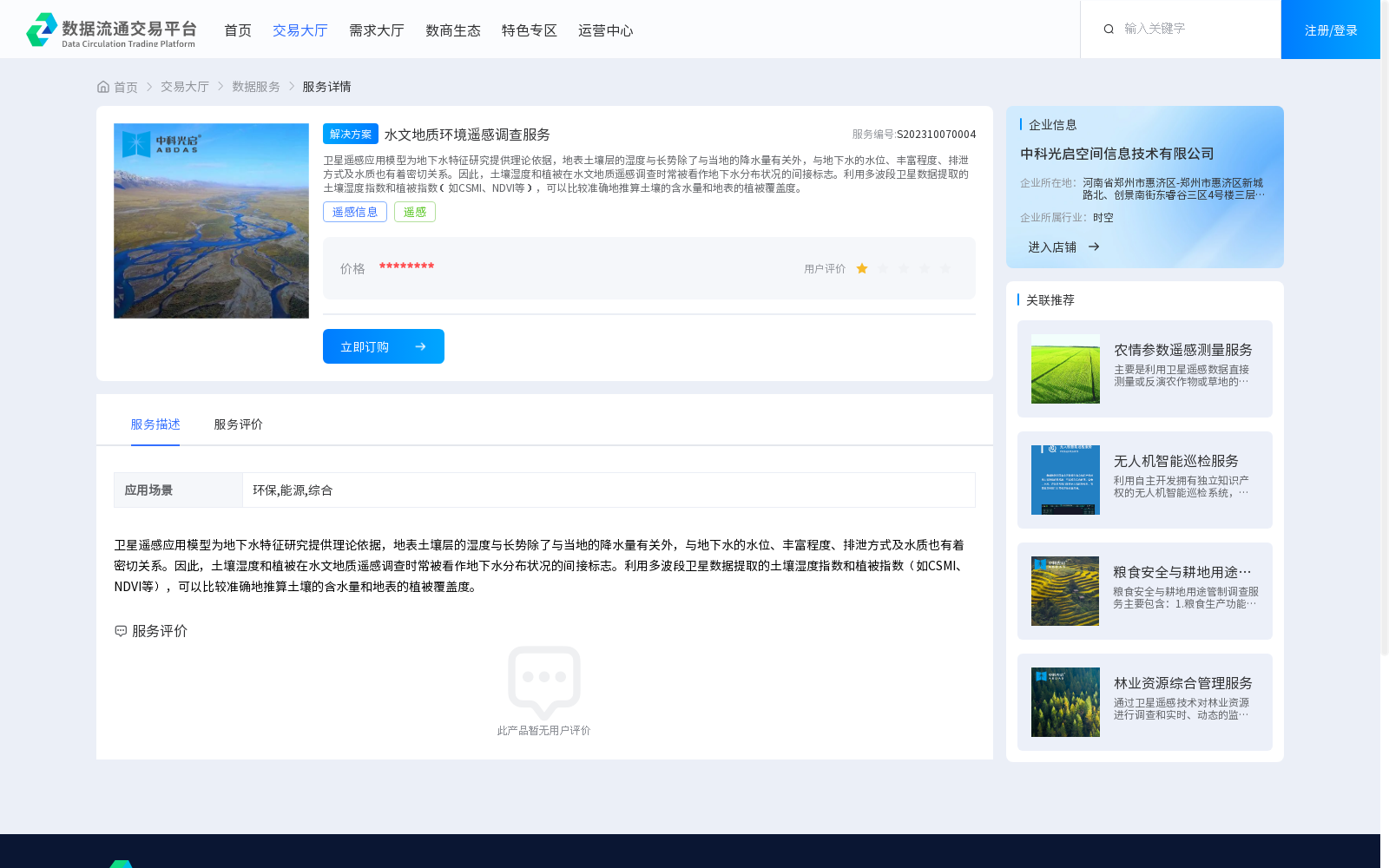Open 需求大厅 in the top navigation

[x=377, y=30]
